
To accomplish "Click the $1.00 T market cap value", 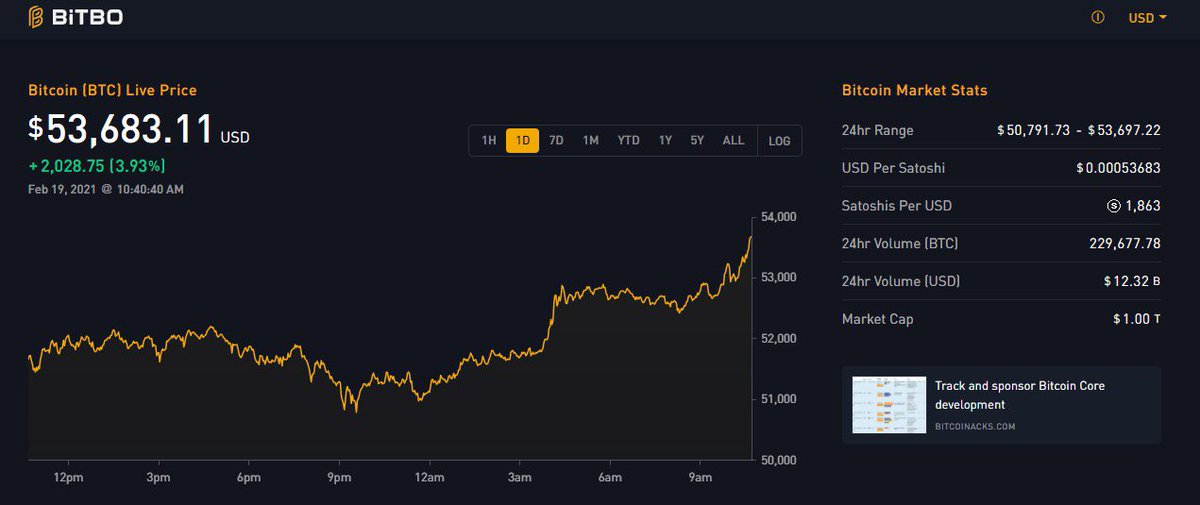I will (x=1137, y=319).
